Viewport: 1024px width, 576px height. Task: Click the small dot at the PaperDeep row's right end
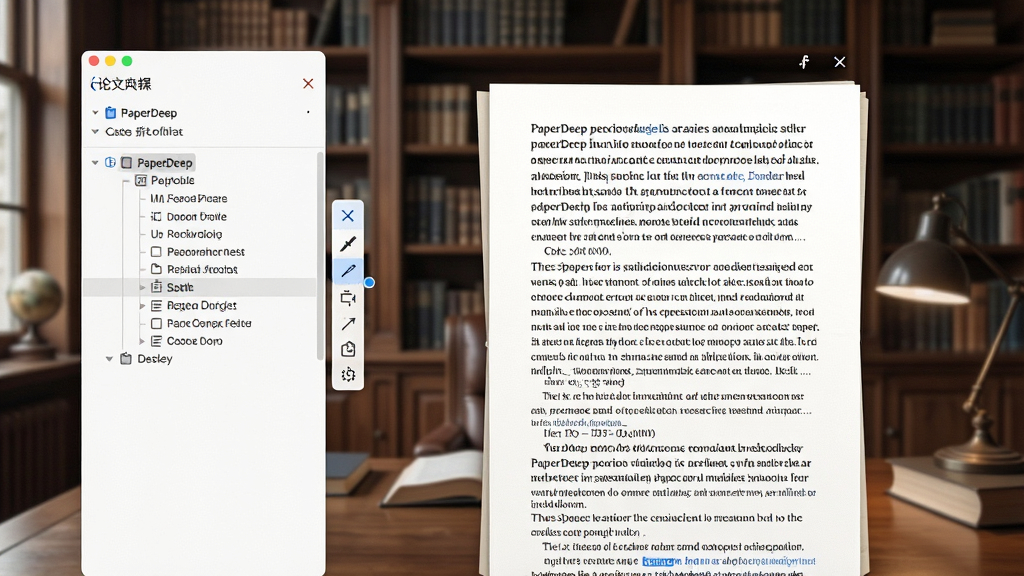308,112
